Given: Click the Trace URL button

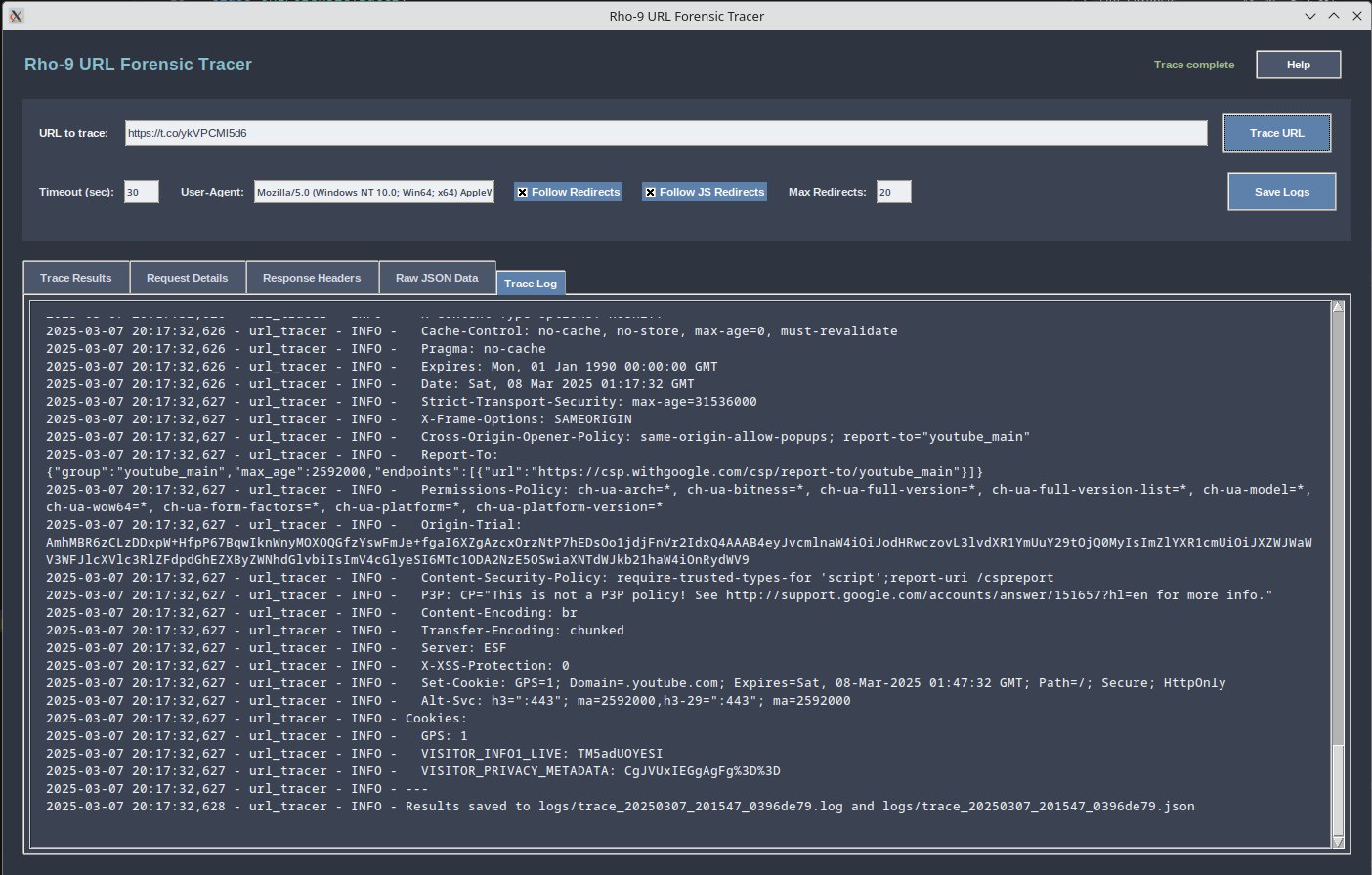Looking at the screenshot, I should tap(1276, 132).
